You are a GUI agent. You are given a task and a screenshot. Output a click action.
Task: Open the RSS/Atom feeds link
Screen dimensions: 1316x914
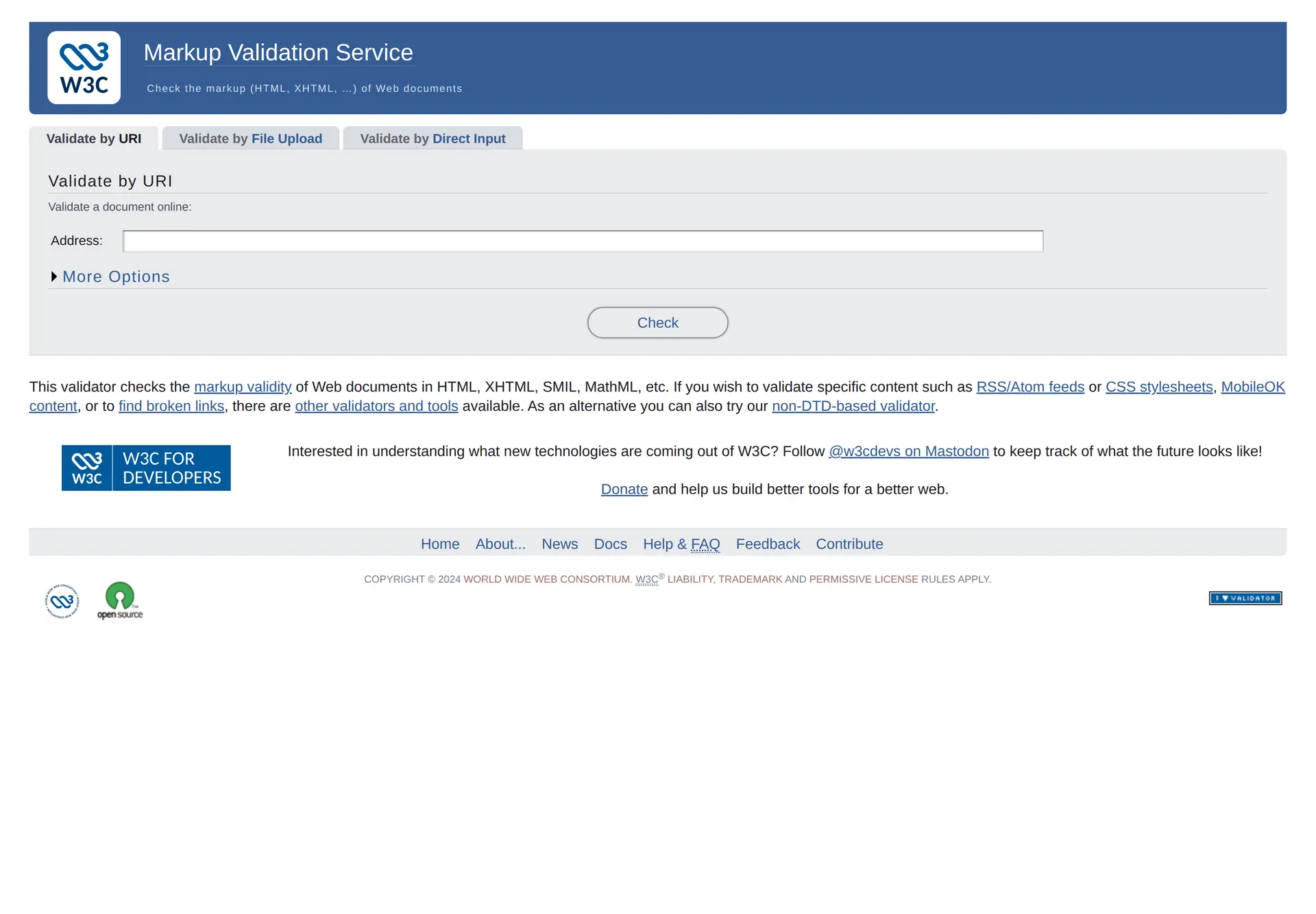pos(1030,387)
